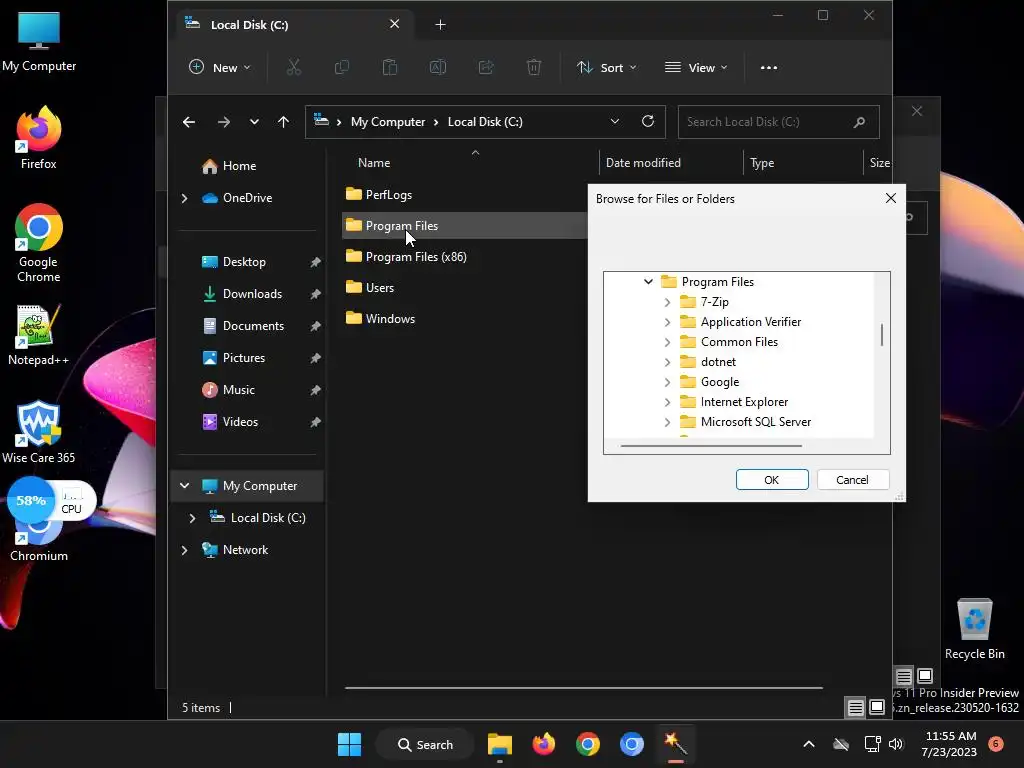The height and width of the screenshot is (768, 1024).
Task: Click the Rename icon in Explorer toolbar
Action: [438, 67]
